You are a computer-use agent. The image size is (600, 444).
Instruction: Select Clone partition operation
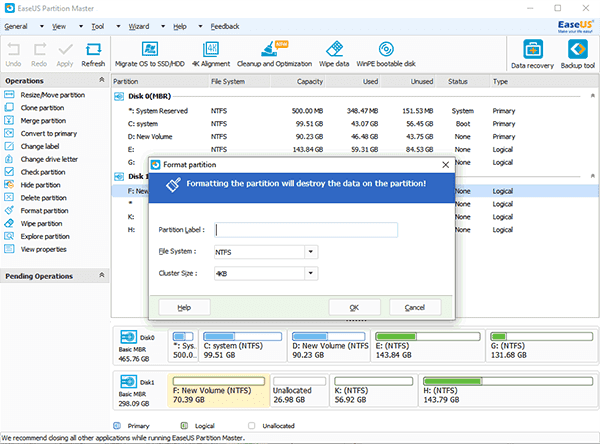(34, 108)
